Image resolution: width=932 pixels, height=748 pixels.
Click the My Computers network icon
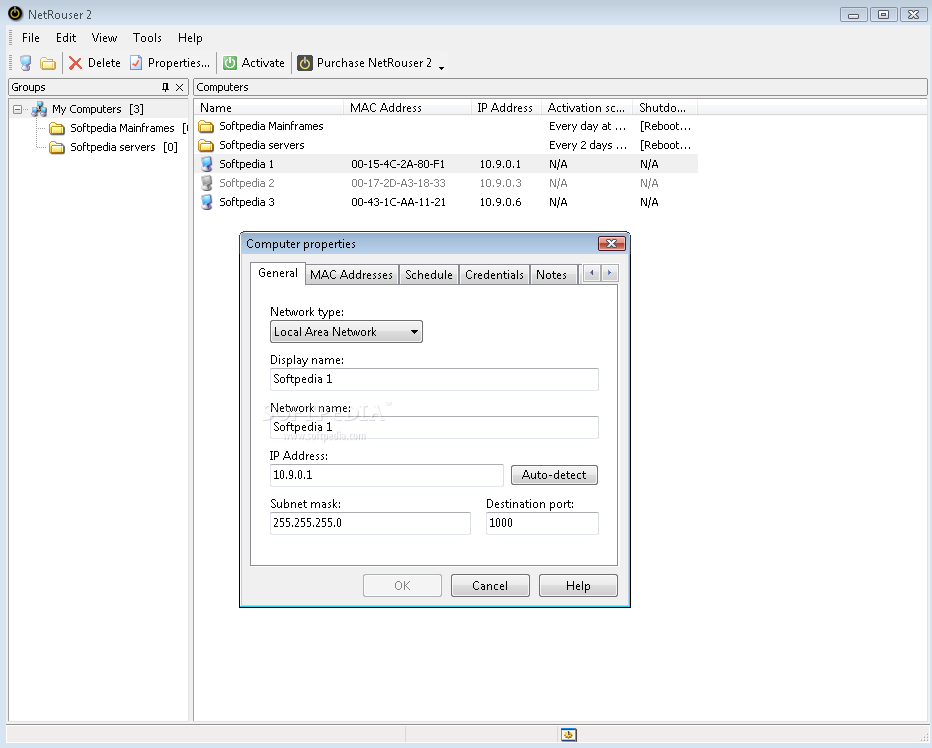tap(39, 109)
